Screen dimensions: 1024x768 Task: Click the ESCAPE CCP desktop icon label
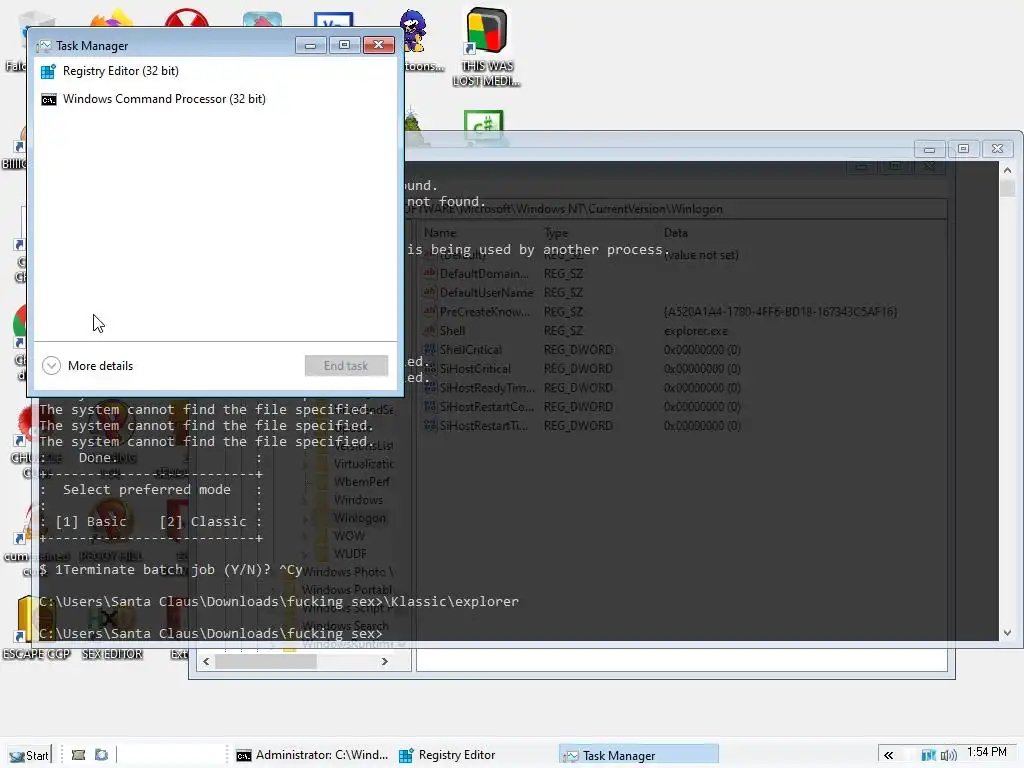pyautogui.click(x=36, y=654)
